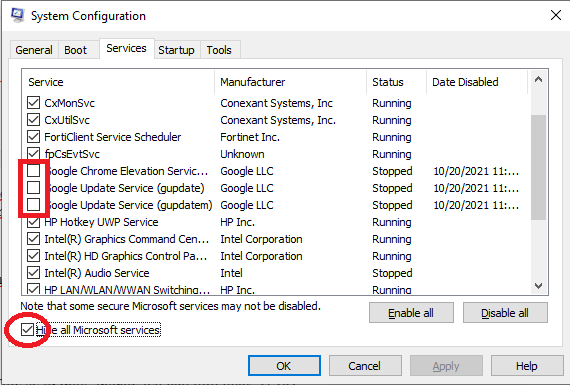Click the scroll up arrow in services list
Image resolution: width=570 pixels, height=385 pixels.
click(538, 79)
